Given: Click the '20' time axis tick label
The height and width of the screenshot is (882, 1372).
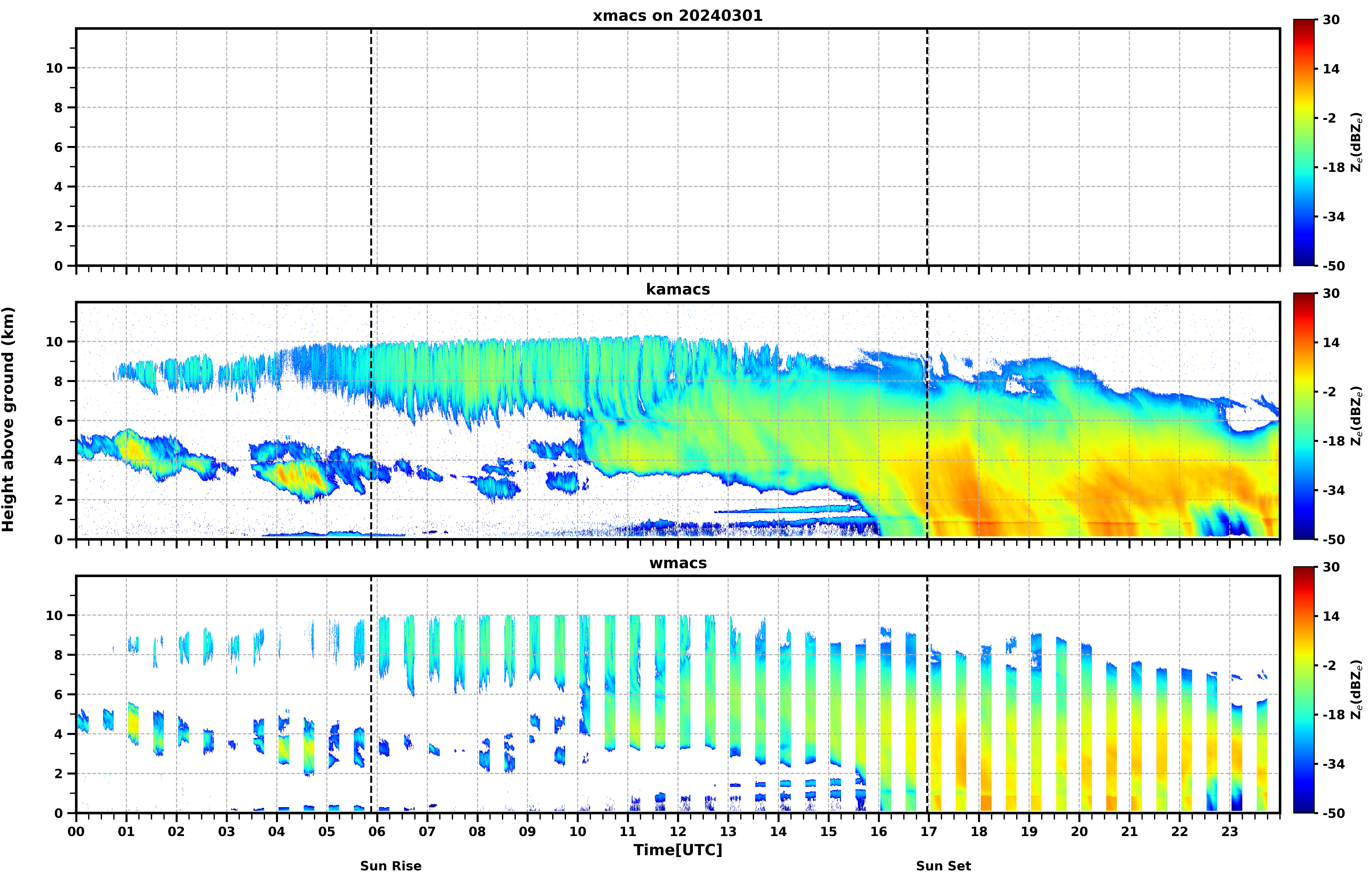Looking at the screenshot, I should click(1079, 832).
